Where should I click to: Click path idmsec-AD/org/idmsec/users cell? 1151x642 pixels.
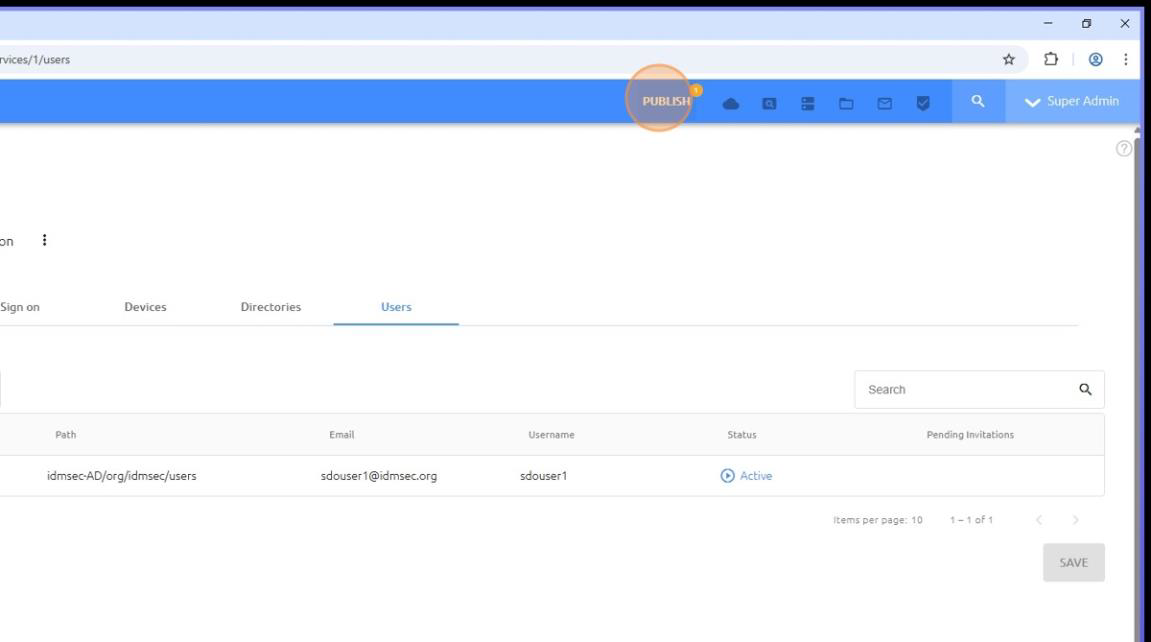(x=122, y=475)
